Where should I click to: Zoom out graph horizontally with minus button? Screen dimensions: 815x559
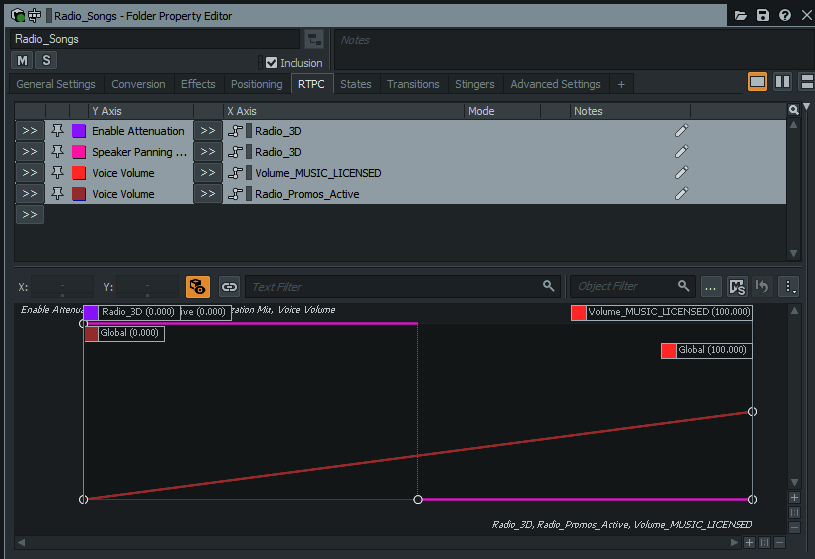[x=779, y=542]
